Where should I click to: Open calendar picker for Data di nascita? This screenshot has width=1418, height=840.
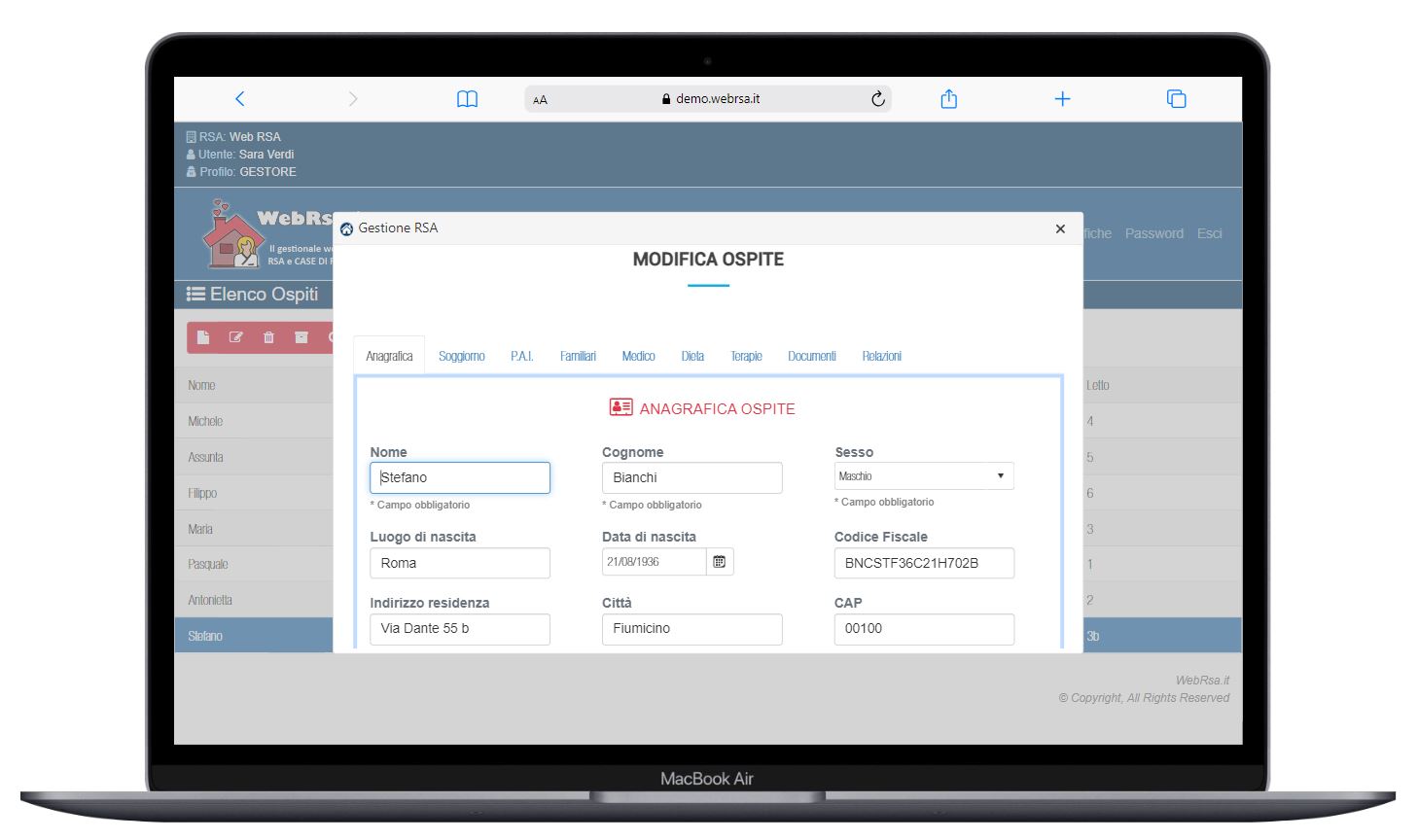point(720,562)
